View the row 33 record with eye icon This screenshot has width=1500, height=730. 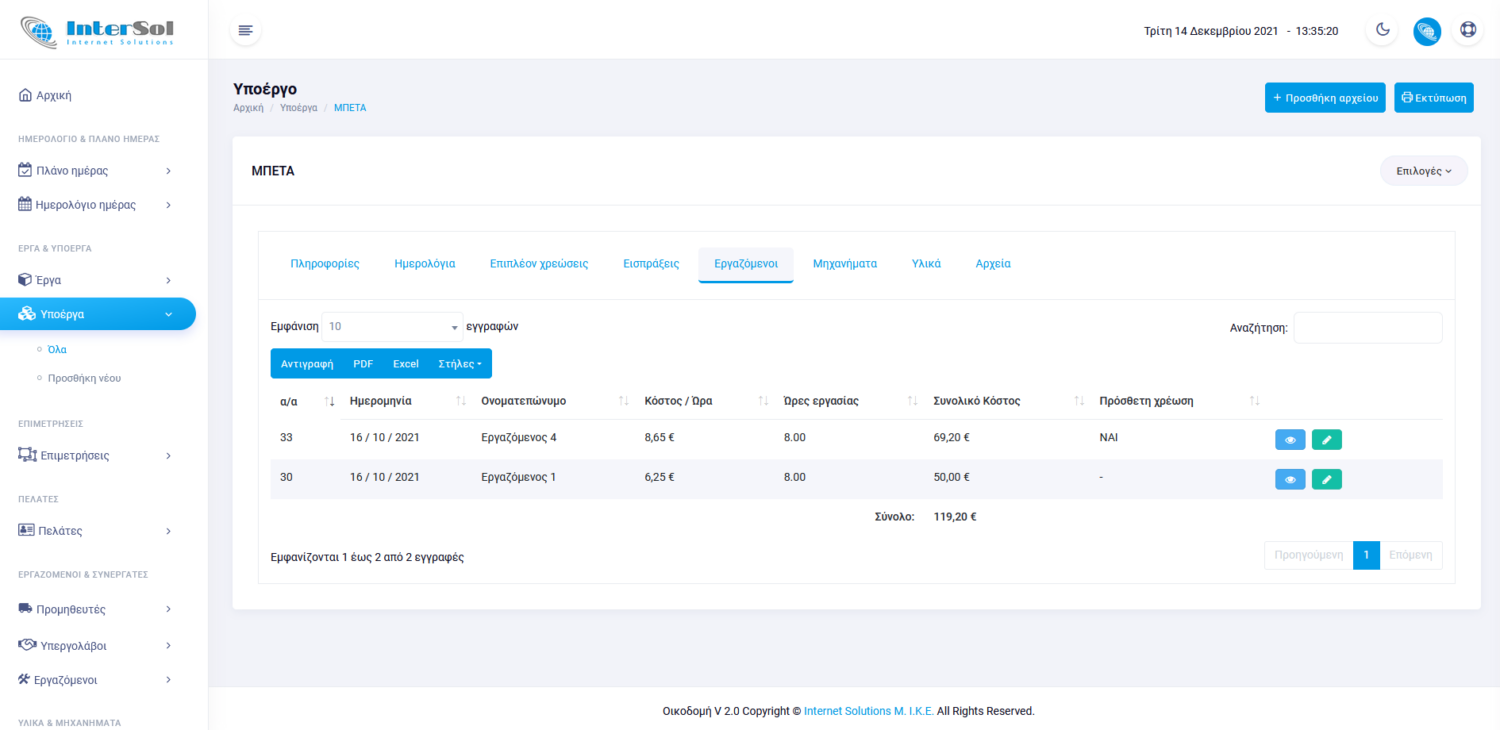[1290, 439]
